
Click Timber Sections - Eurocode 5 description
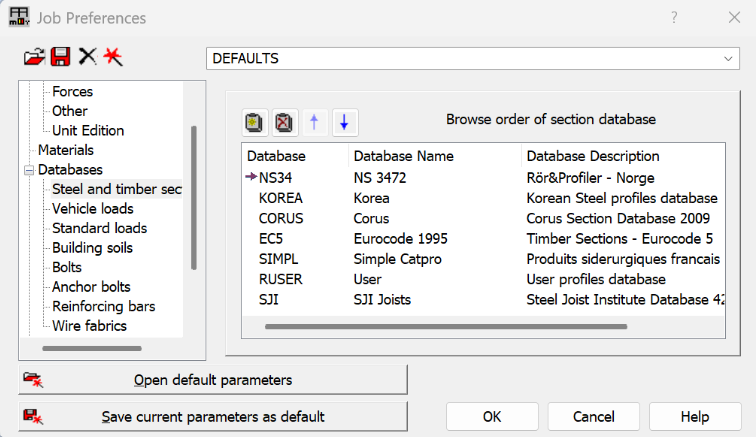point(620,239)
